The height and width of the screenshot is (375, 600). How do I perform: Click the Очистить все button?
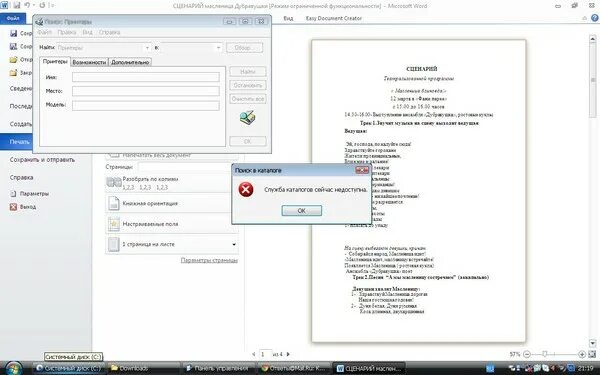248,99
